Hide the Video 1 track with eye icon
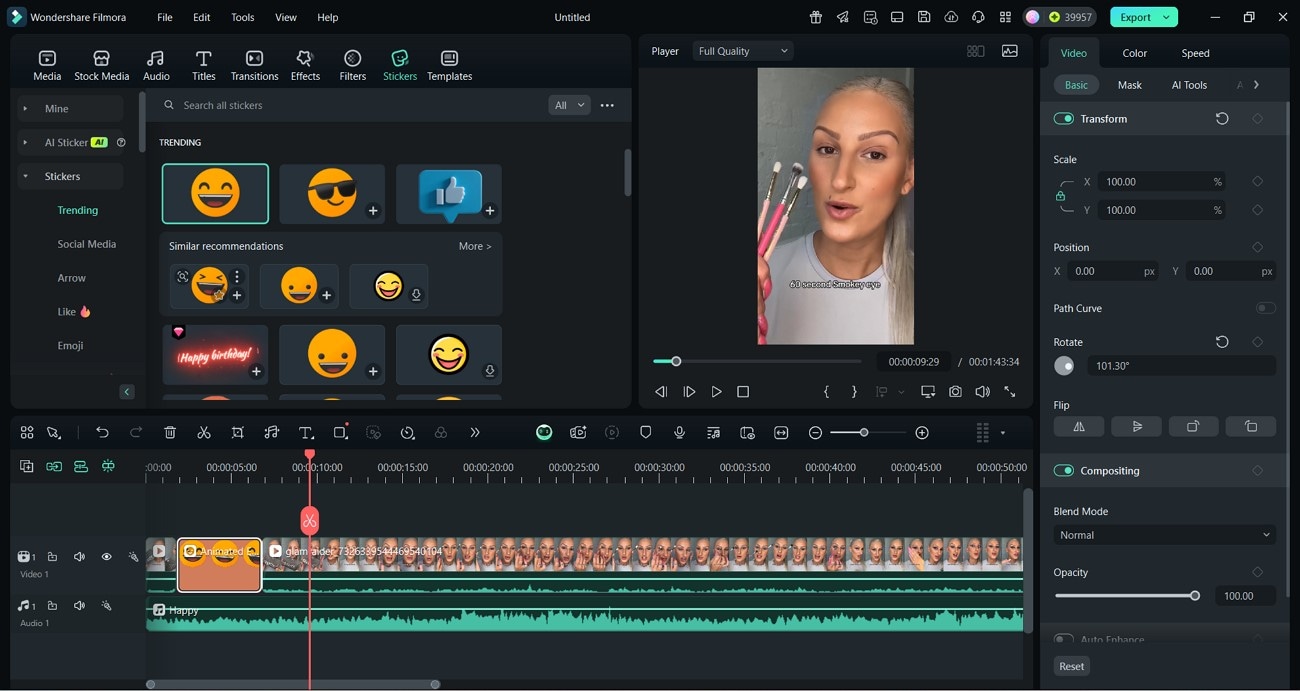The width and height of the screenshot is (1300, 691). tap(106, 557)
